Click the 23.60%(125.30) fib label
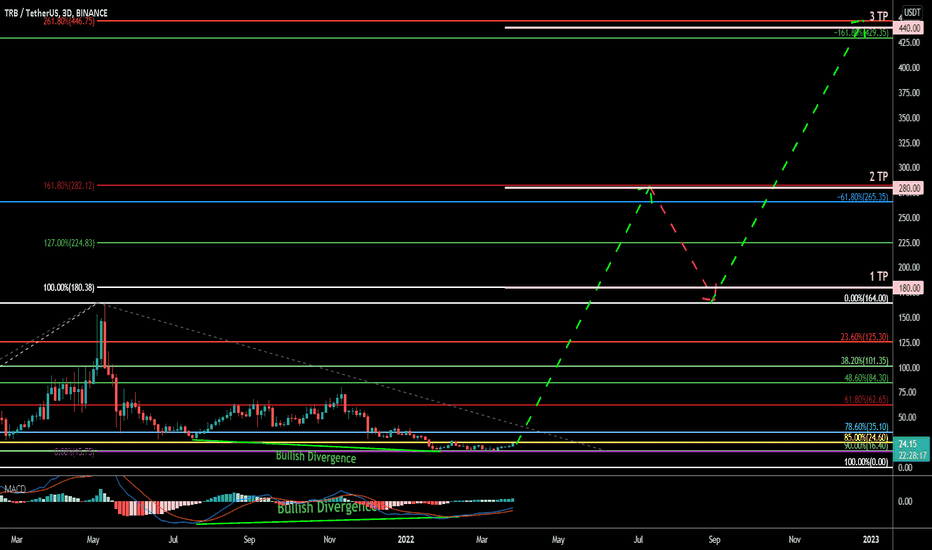 pos(864,337)
